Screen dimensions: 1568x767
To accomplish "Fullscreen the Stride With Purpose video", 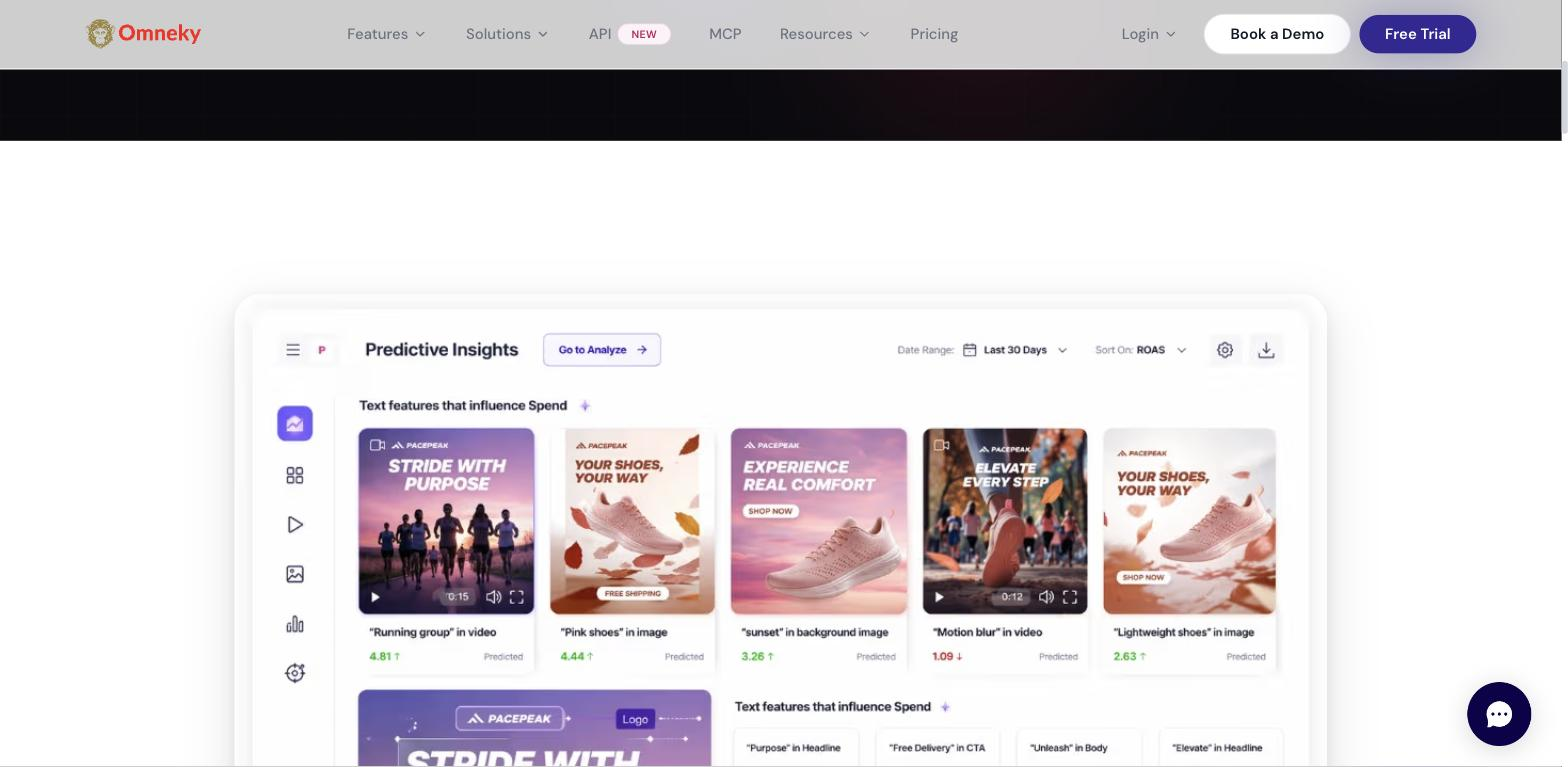I will coord(517,598).
